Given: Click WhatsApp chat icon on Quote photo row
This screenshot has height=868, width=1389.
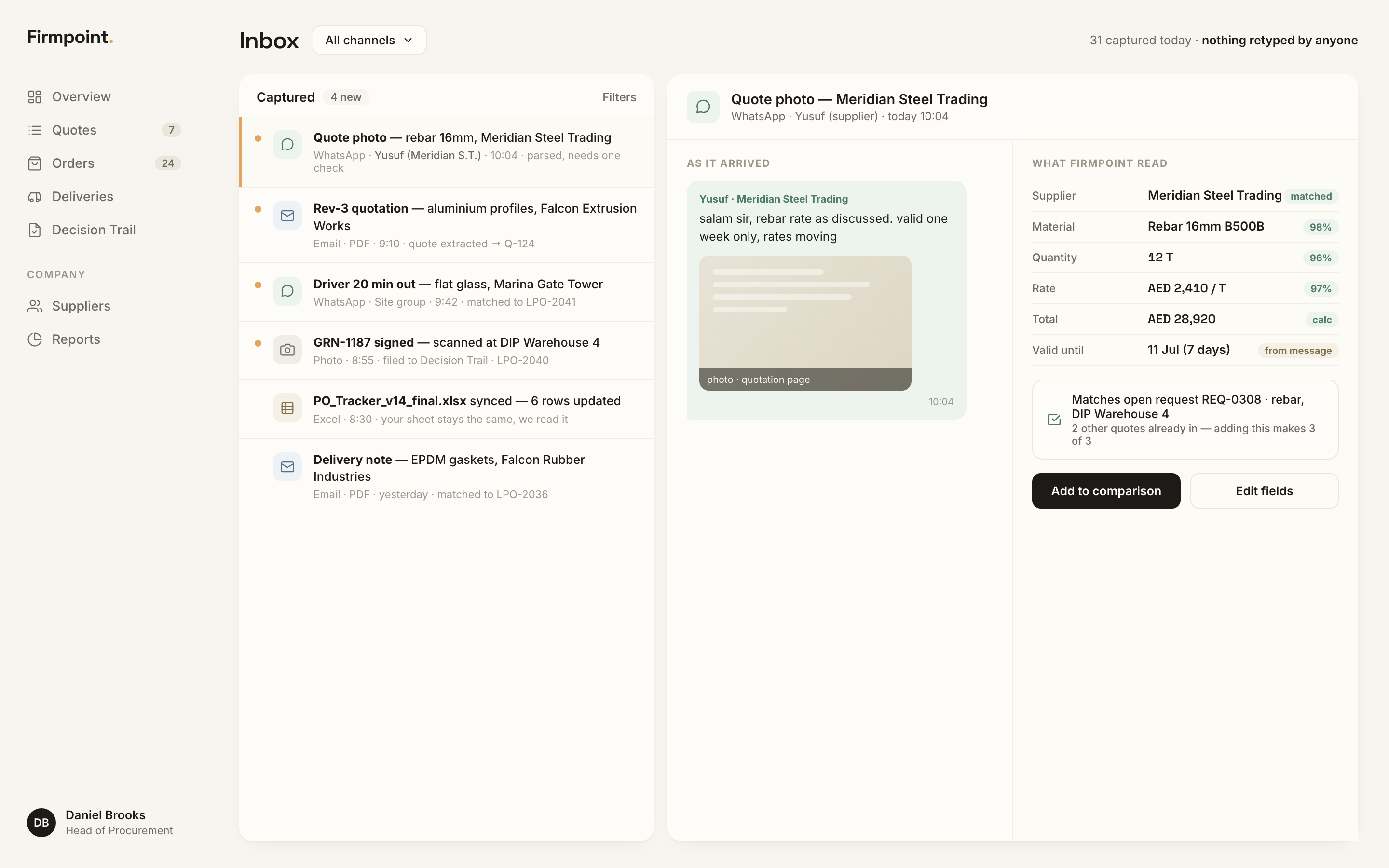Looking at the screenshot, I should 287,145.
